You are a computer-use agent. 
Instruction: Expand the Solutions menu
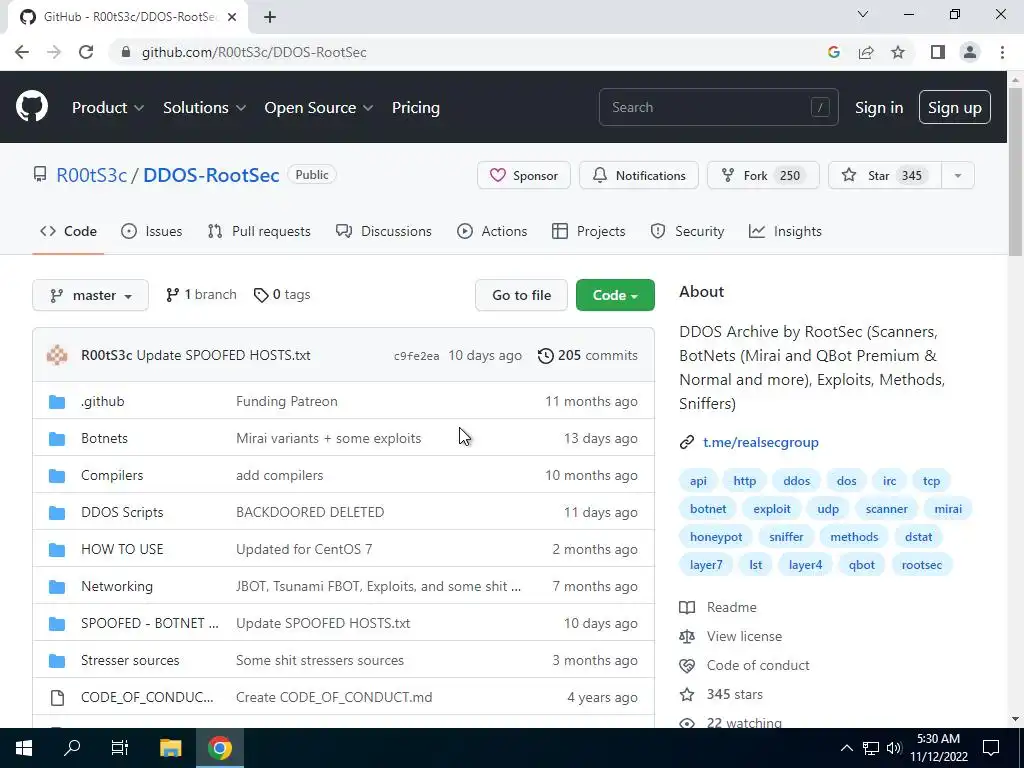point(204,108)
